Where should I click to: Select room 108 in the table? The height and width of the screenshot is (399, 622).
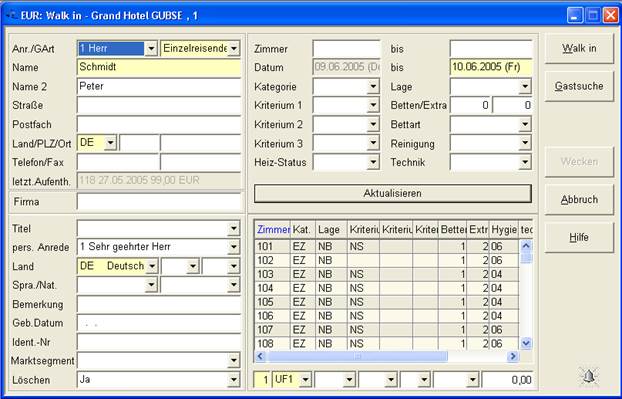pyautogui.click(x=387, y=343)
